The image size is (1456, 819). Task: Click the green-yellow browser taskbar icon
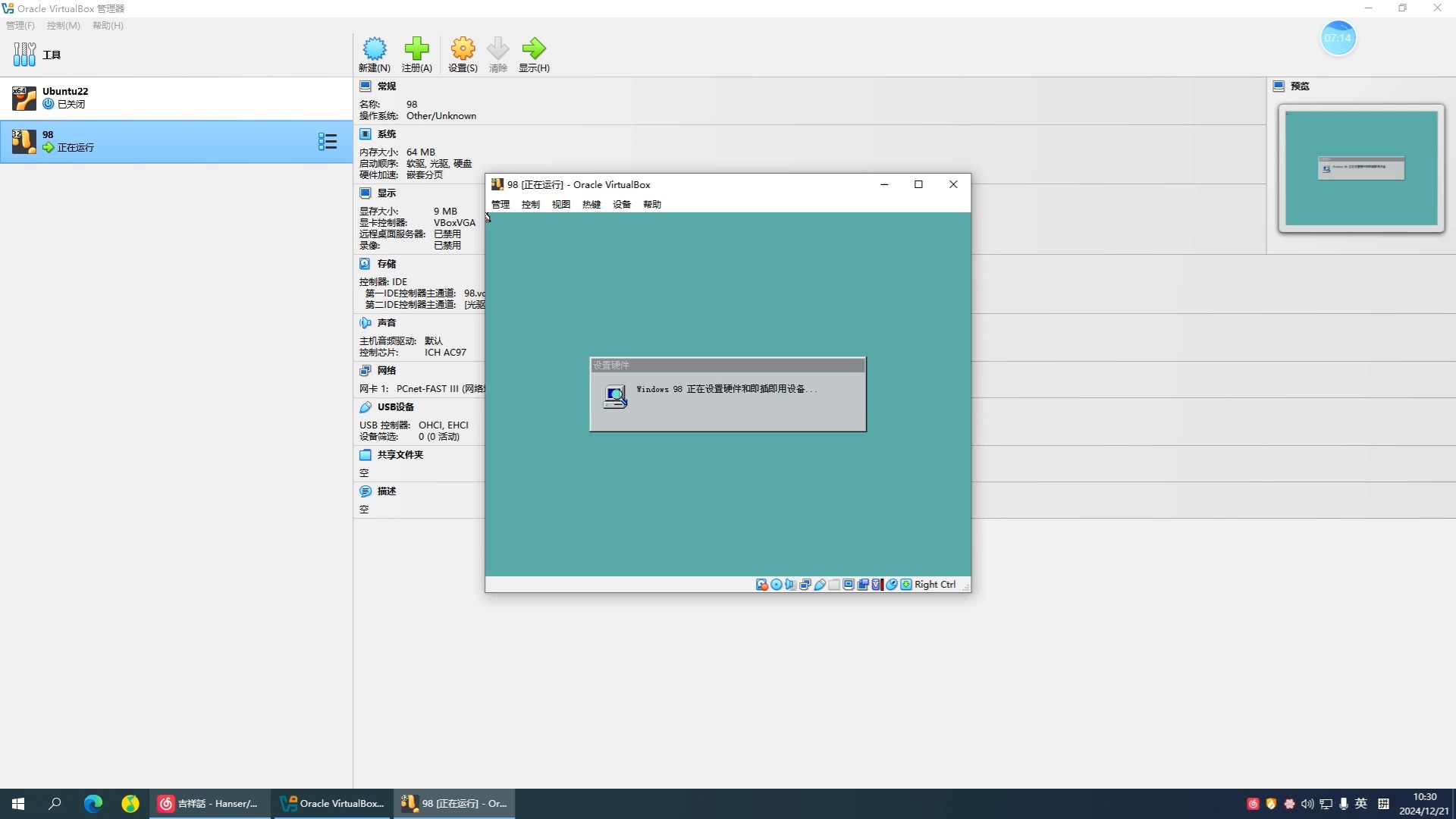click(130, 804)
